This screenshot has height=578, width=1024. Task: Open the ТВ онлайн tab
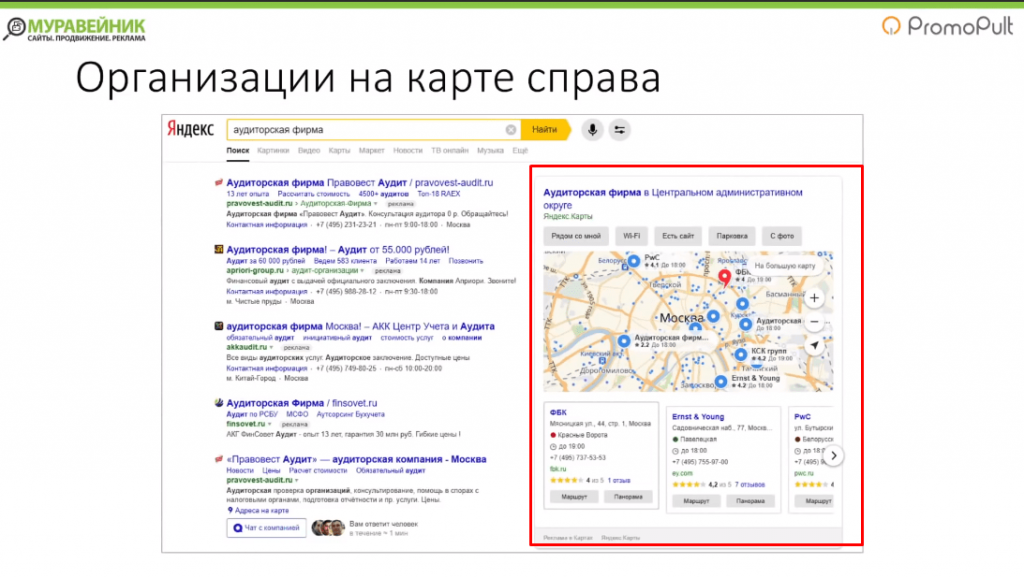pyautogui.click(x=449, y=151)
